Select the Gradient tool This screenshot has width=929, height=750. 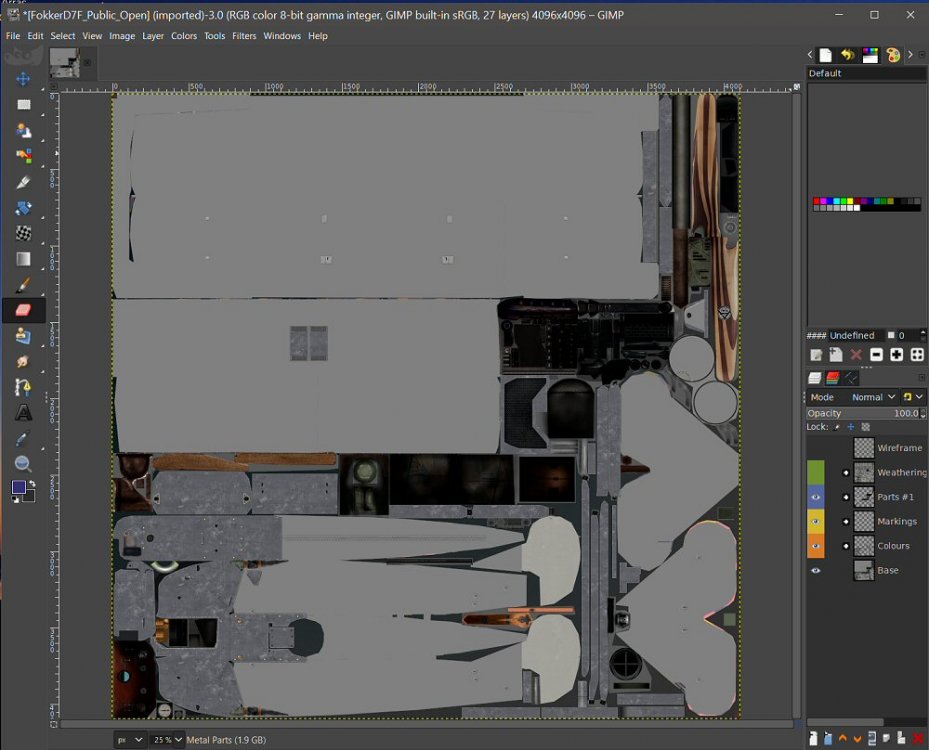(23, 259)
